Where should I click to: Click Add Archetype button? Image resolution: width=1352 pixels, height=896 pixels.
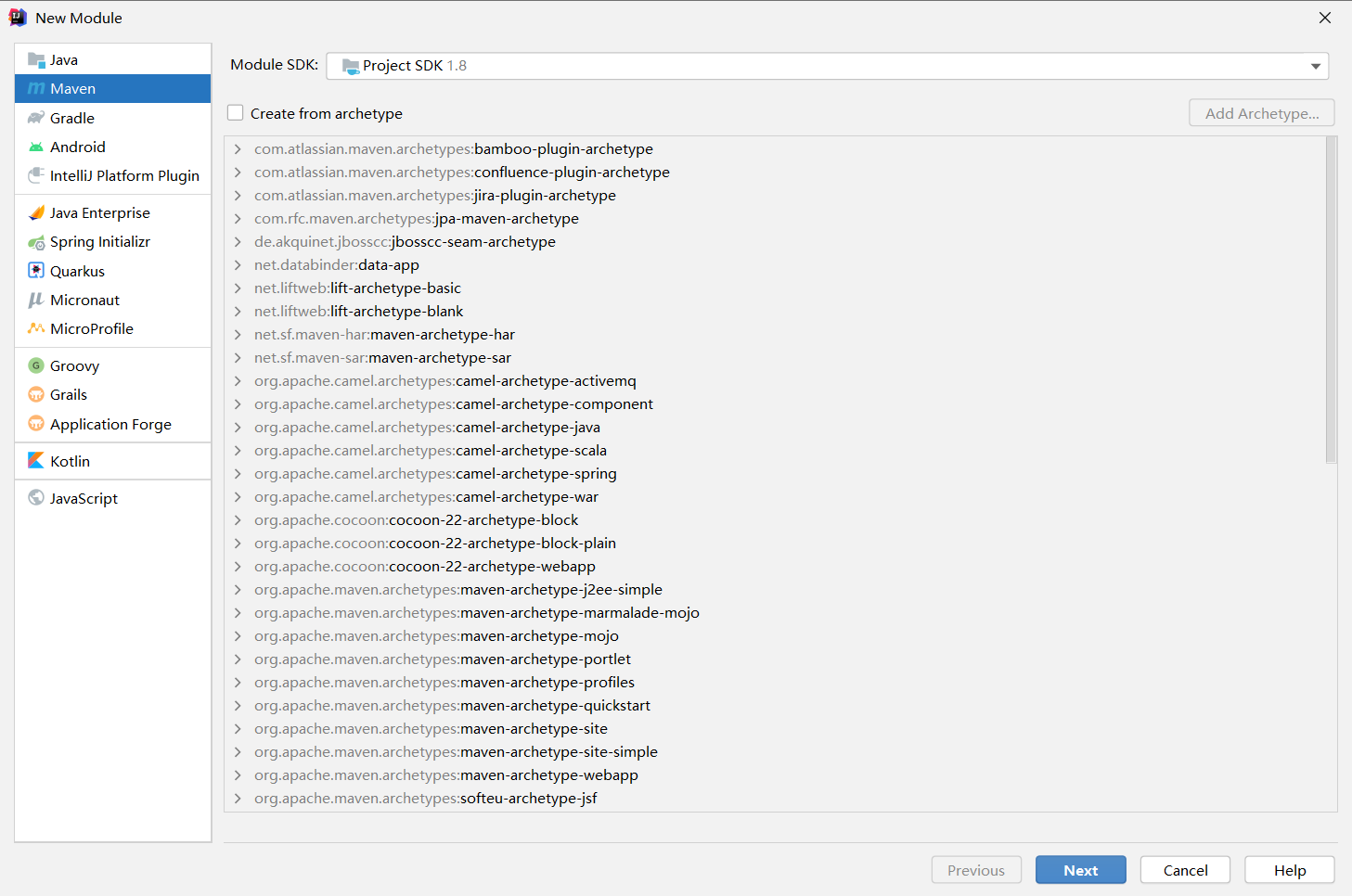click(x=1262, y=113)
